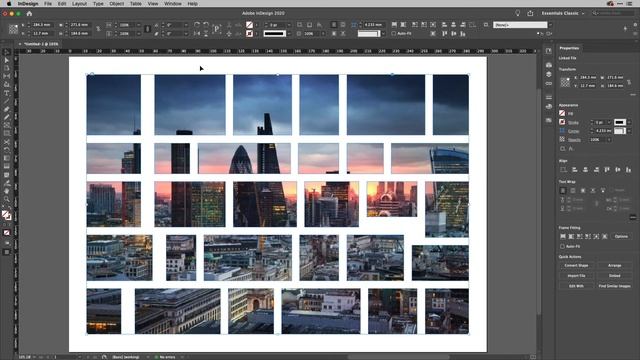Click the Frame Fitting Options button

(621, 236)
